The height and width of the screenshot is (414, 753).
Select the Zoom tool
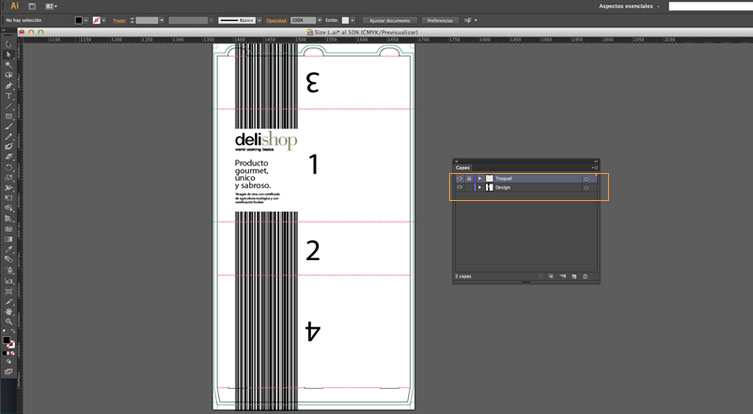pos(8,321)
